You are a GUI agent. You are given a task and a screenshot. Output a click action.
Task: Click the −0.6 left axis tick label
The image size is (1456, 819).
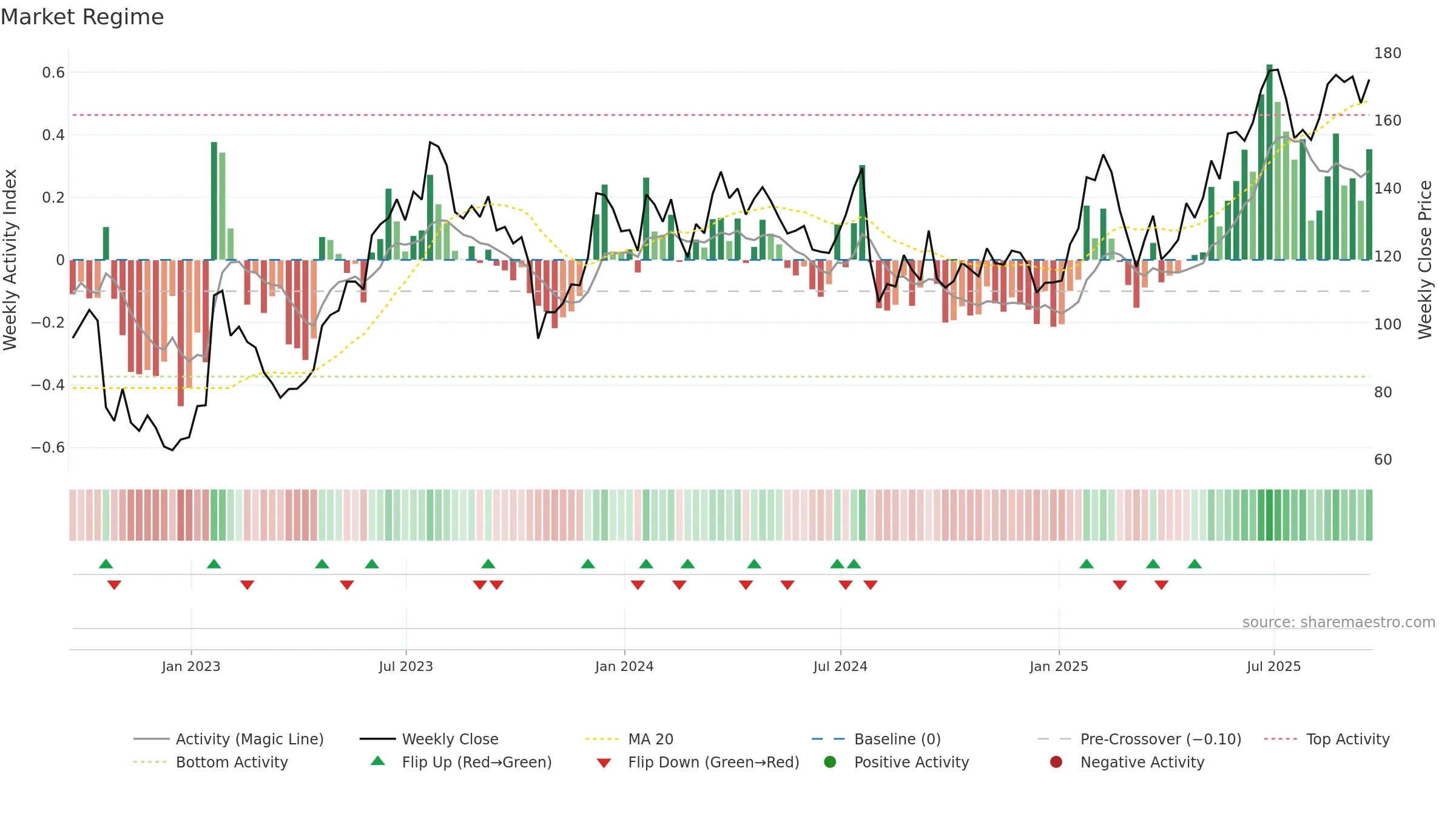coord(48,448)
